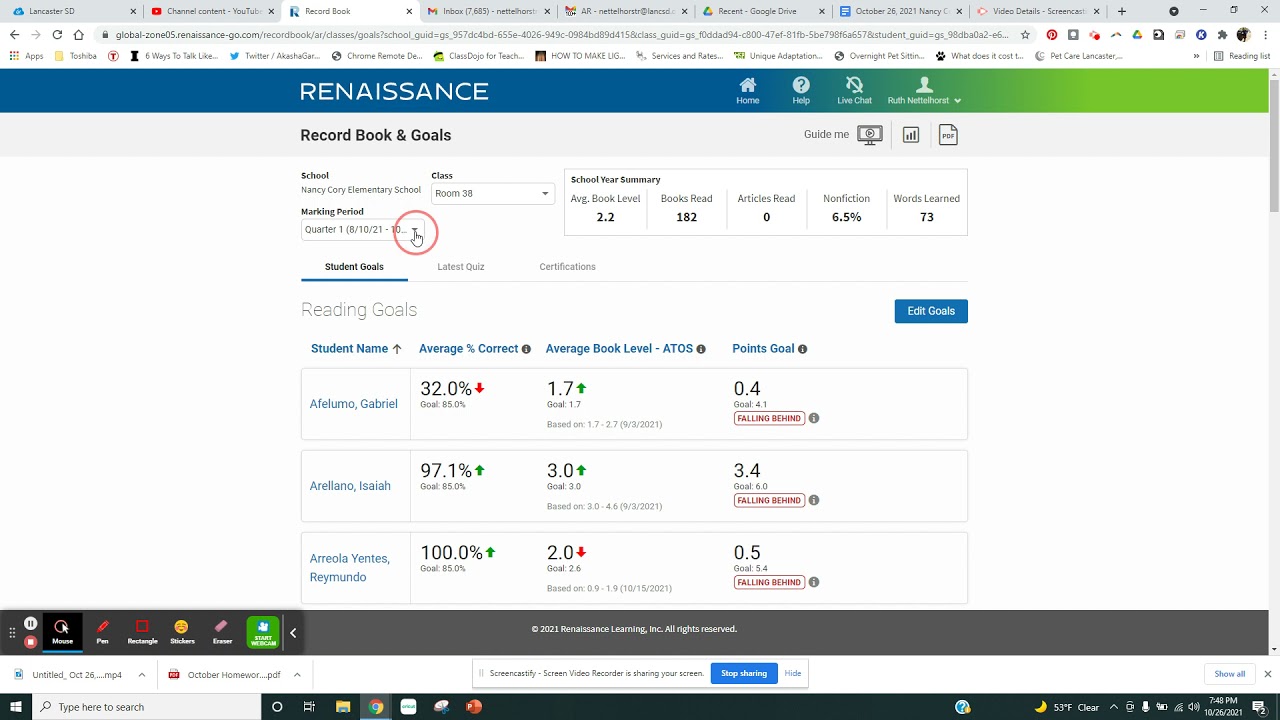This screenshot has height=720, width=1280.
Task: Show hidden system tray icons
Action: click(1114, 707)
